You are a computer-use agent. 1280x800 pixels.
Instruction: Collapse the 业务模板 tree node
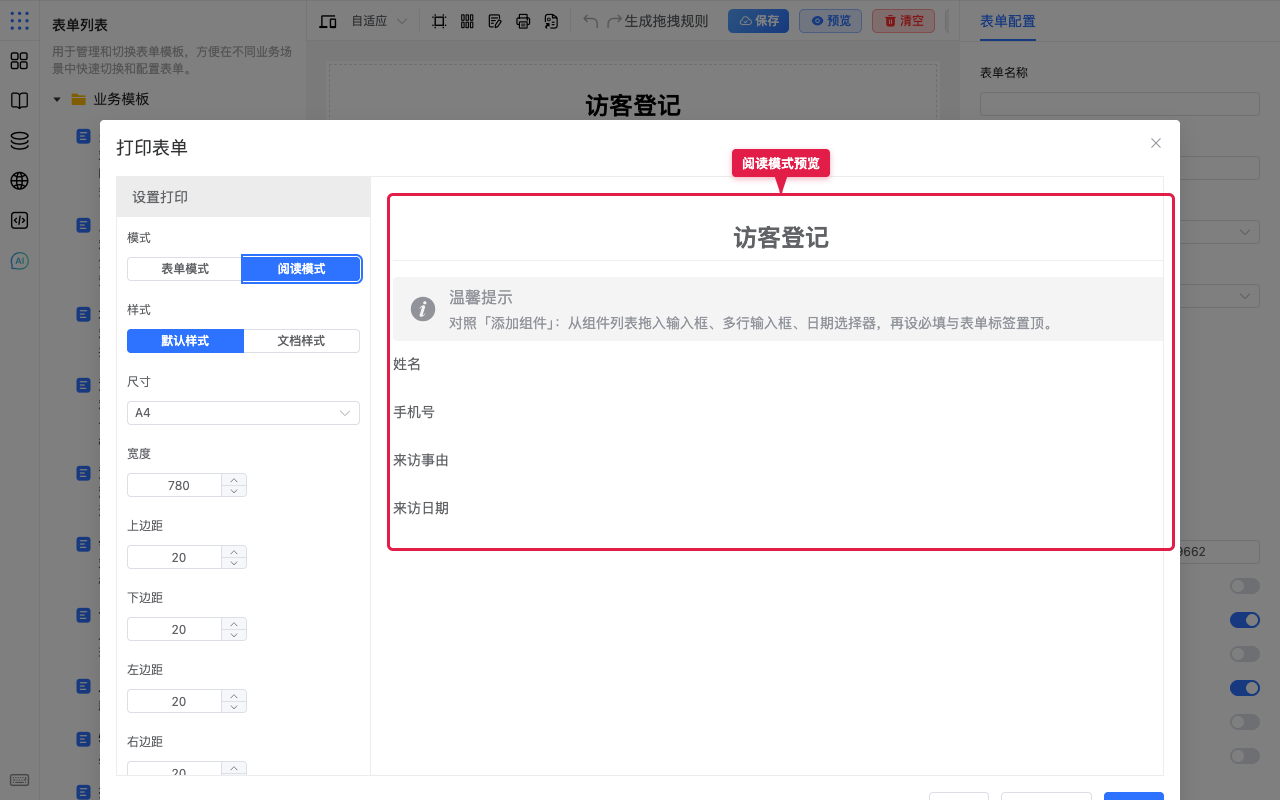pyautogui.click(x=57, y=99)
